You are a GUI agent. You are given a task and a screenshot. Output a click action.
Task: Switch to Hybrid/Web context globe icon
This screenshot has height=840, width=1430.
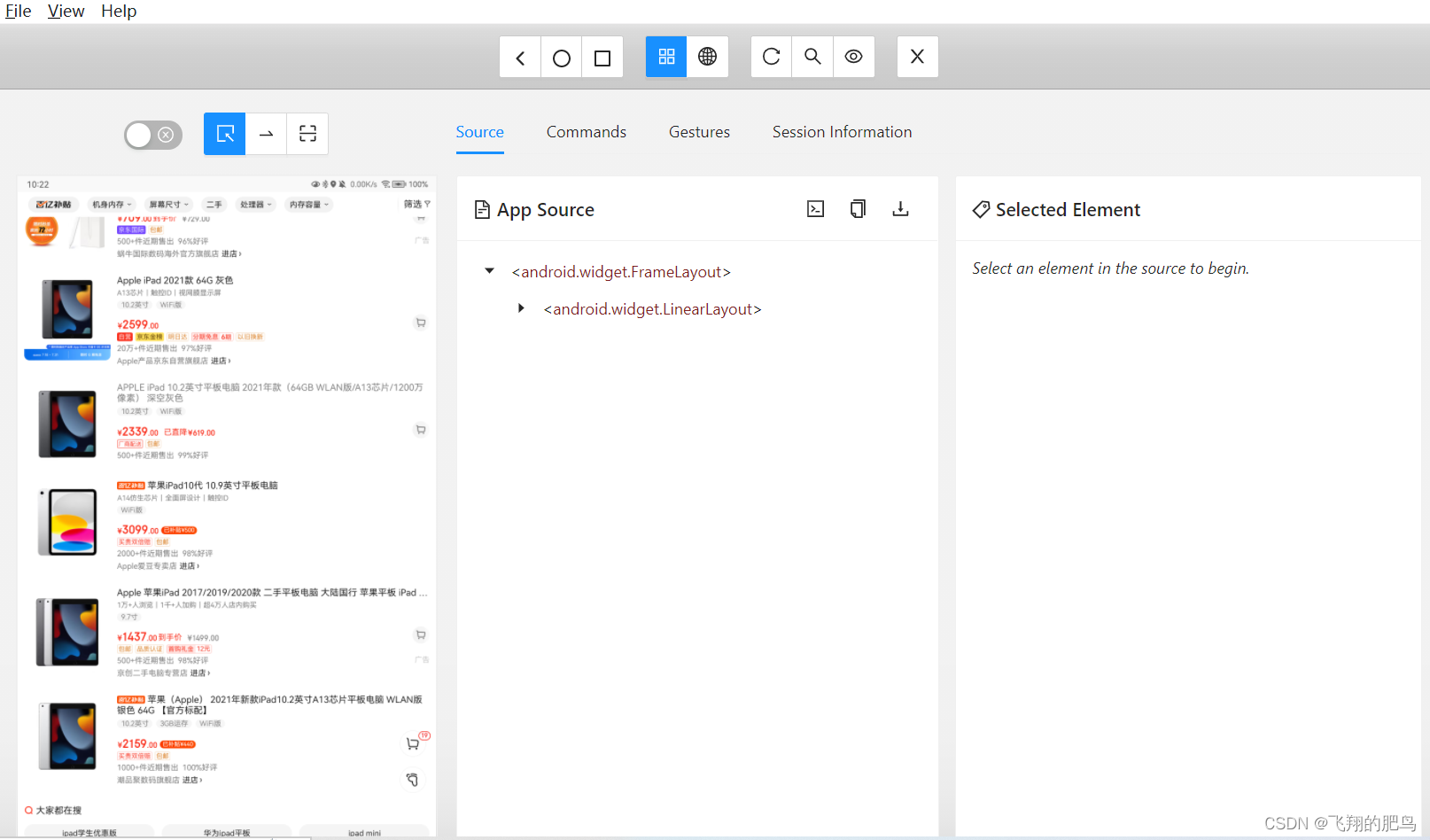(x=707, y=56)
